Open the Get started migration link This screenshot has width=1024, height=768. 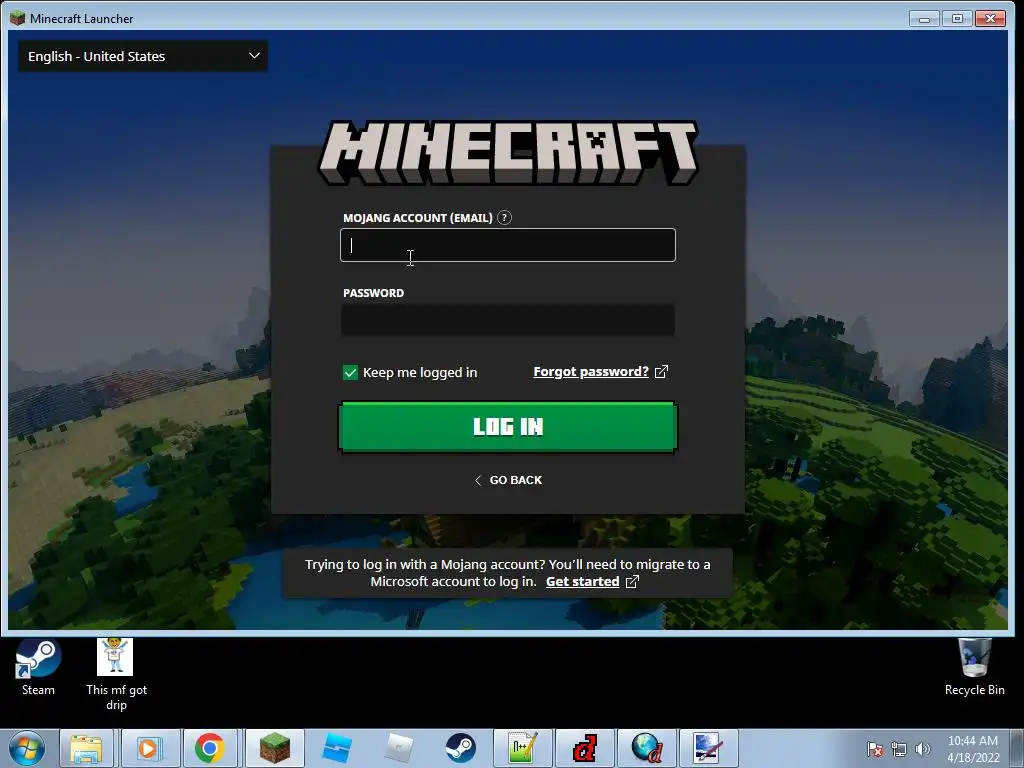coord(582,581)
